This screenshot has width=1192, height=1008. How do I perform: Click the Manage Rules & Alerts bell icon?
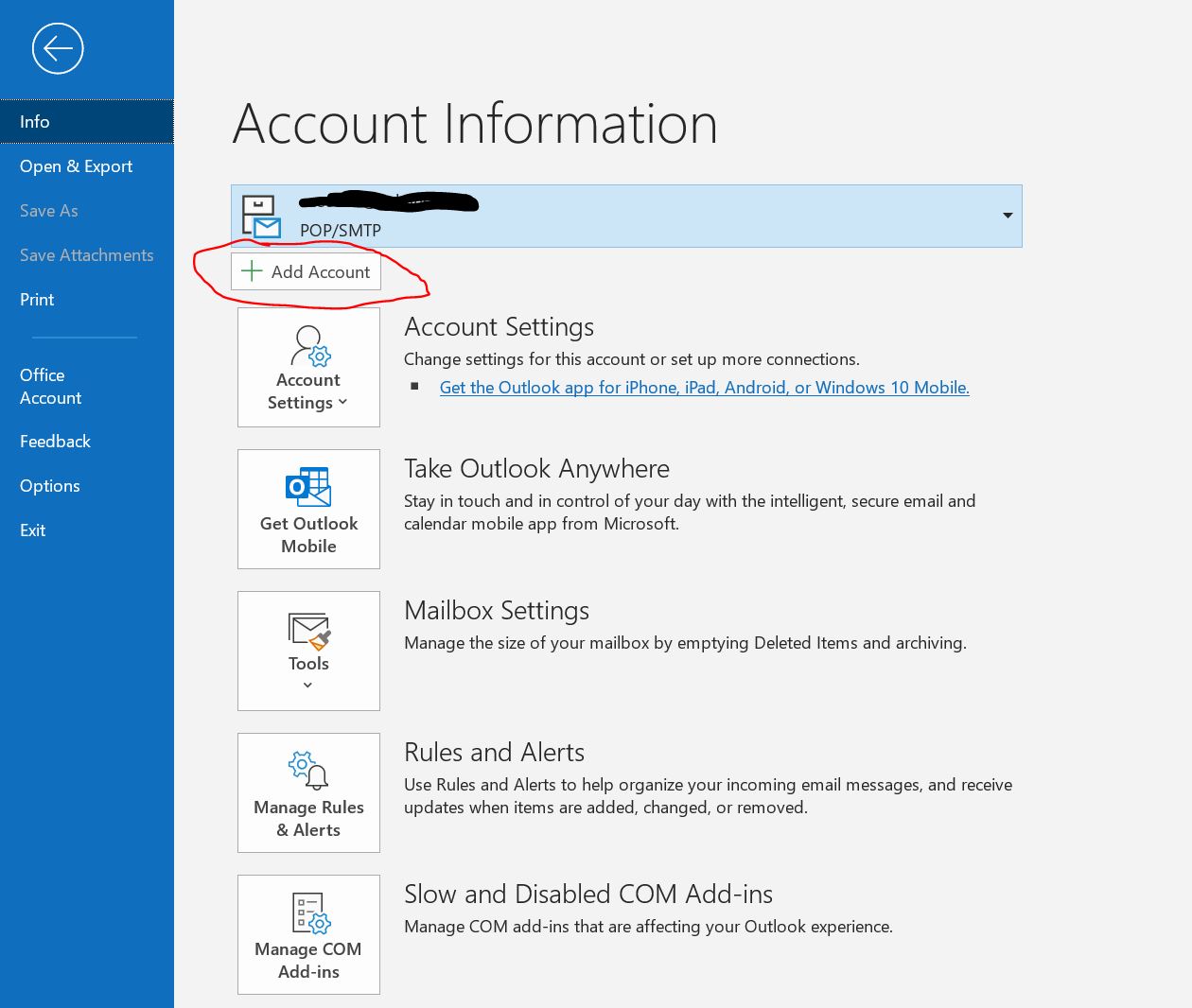click(x=308, y=771)
